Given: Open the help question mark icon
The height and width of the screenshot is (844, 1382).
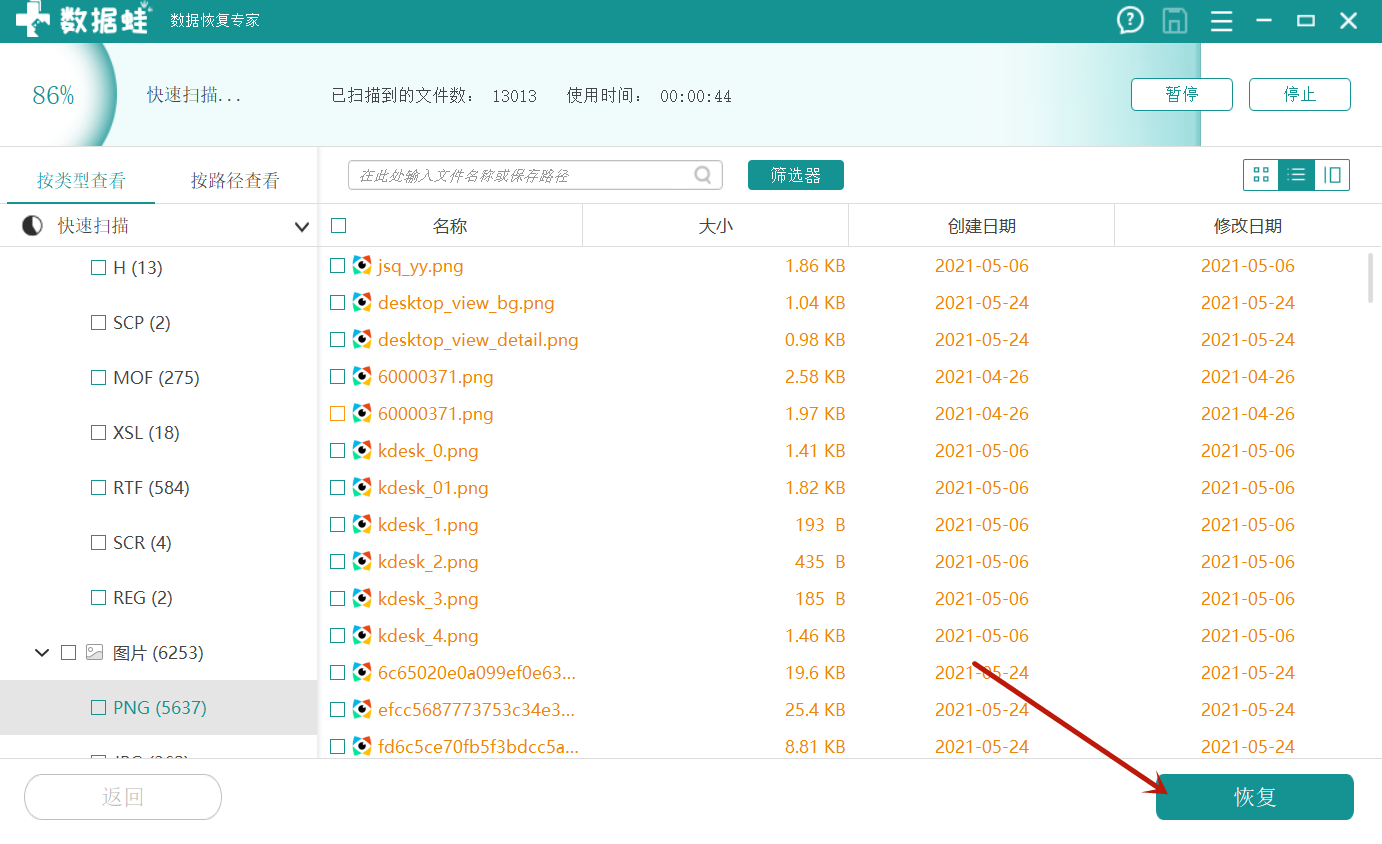Looking at the screenshot, I should point(1130,21).
